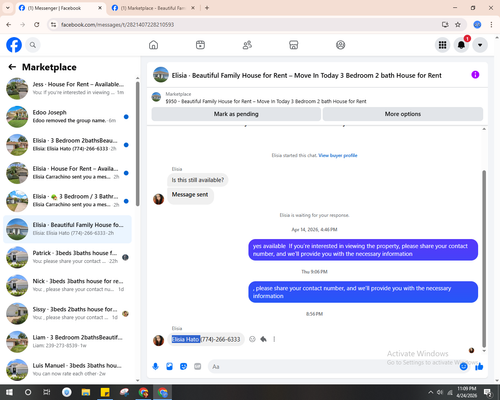
Task: Click the More options button
Action: coord(403,114)
